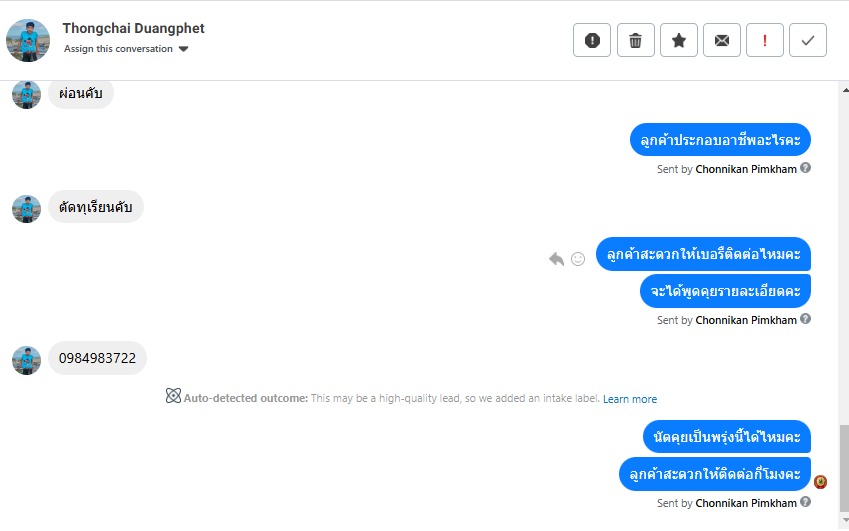
Task: Mark conversation as done with checkmark
Action: tap(808, 41)
